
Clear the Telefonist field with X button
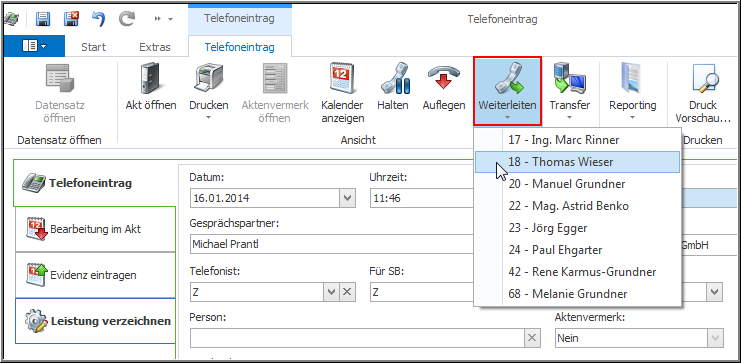347,293
